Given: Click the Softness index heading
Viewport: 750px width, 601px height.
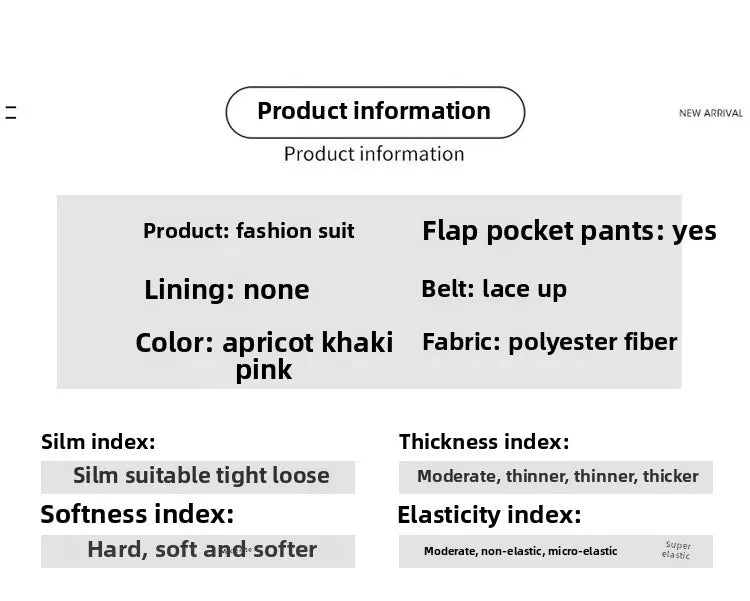Looking at the screenshot, I should [x=137, y=515].
